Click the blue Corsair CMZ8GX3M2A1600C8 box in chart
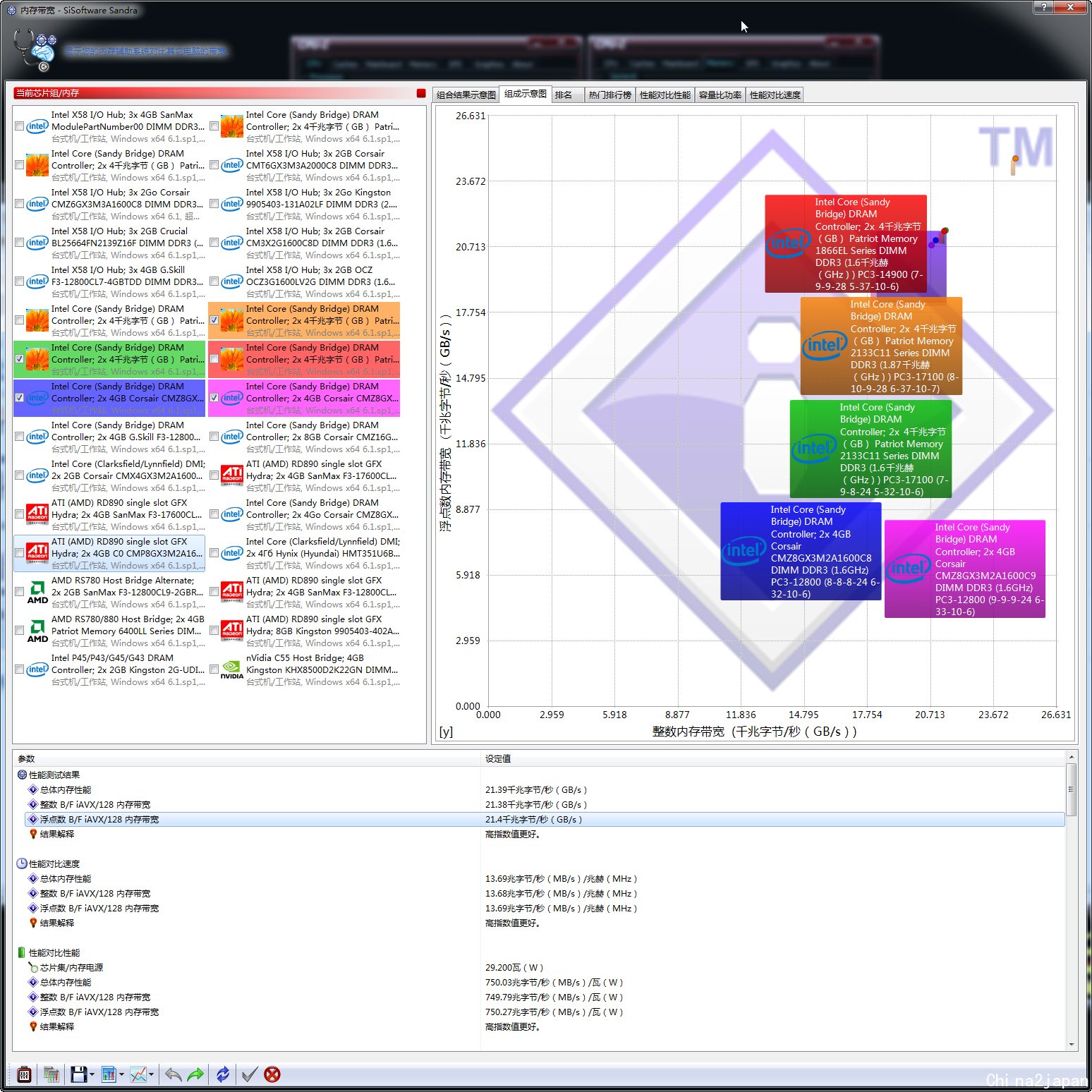 (x=801, y=552)
